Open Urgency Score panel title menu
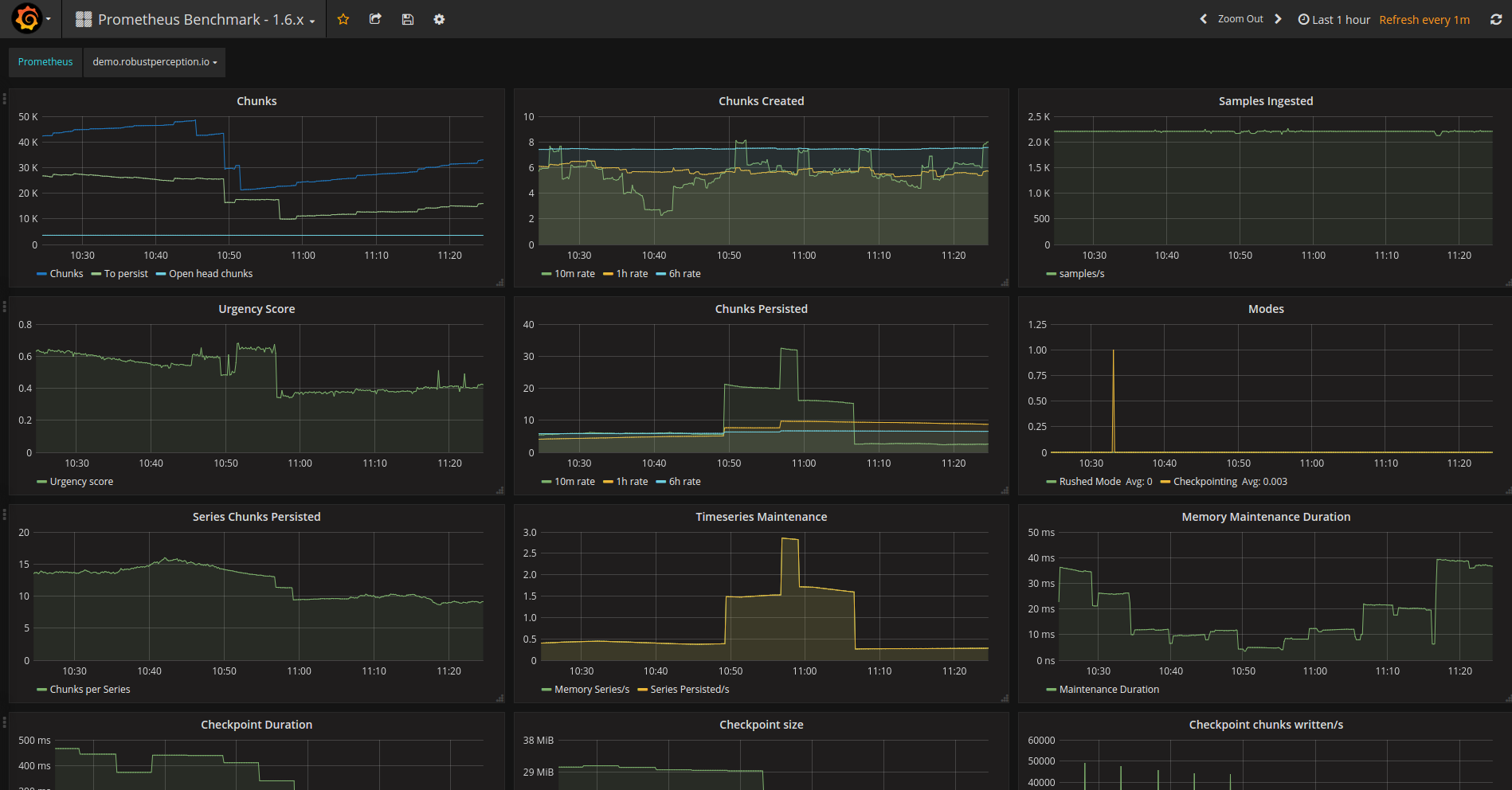Viewport: 1512px width, 790px height. (x=257, y=309)
